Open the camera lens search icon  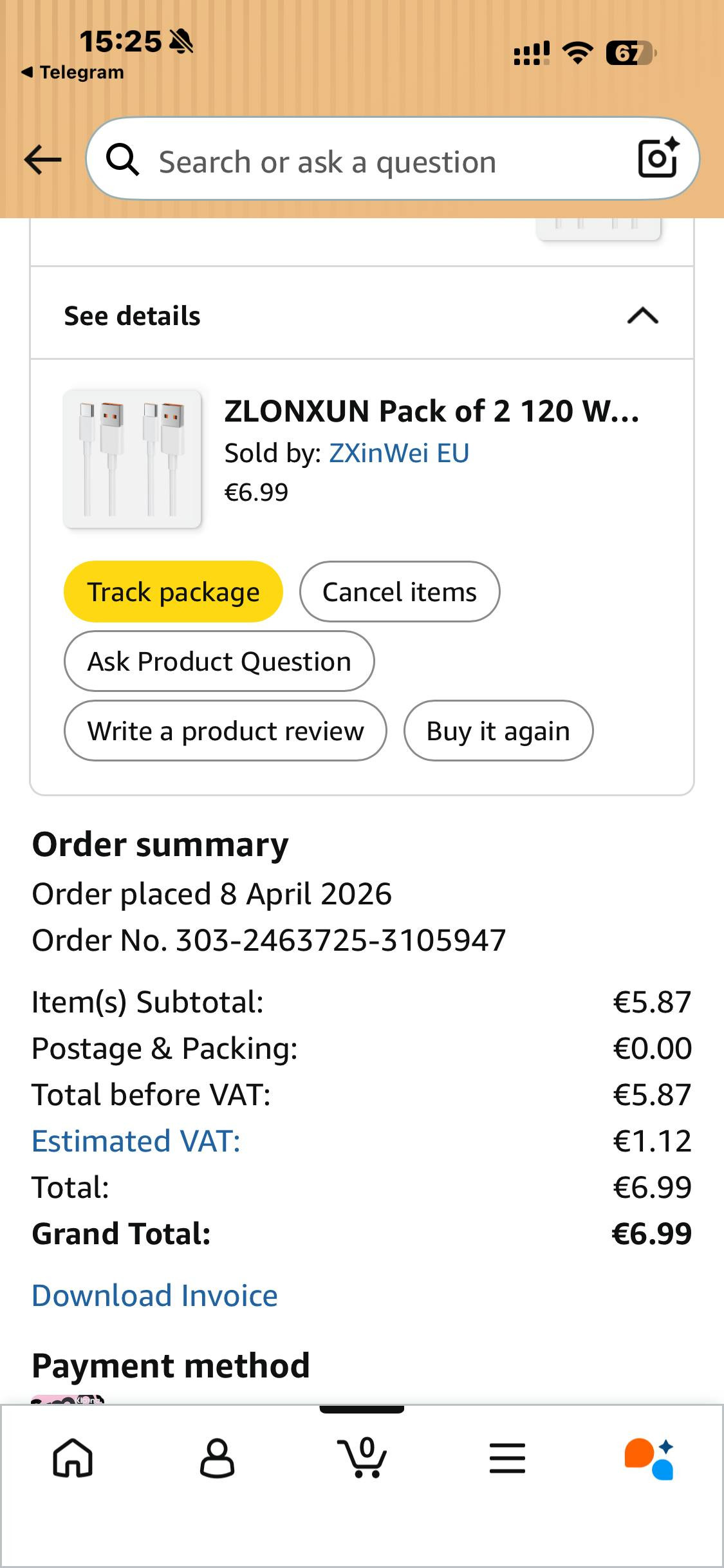coord(658,158)
